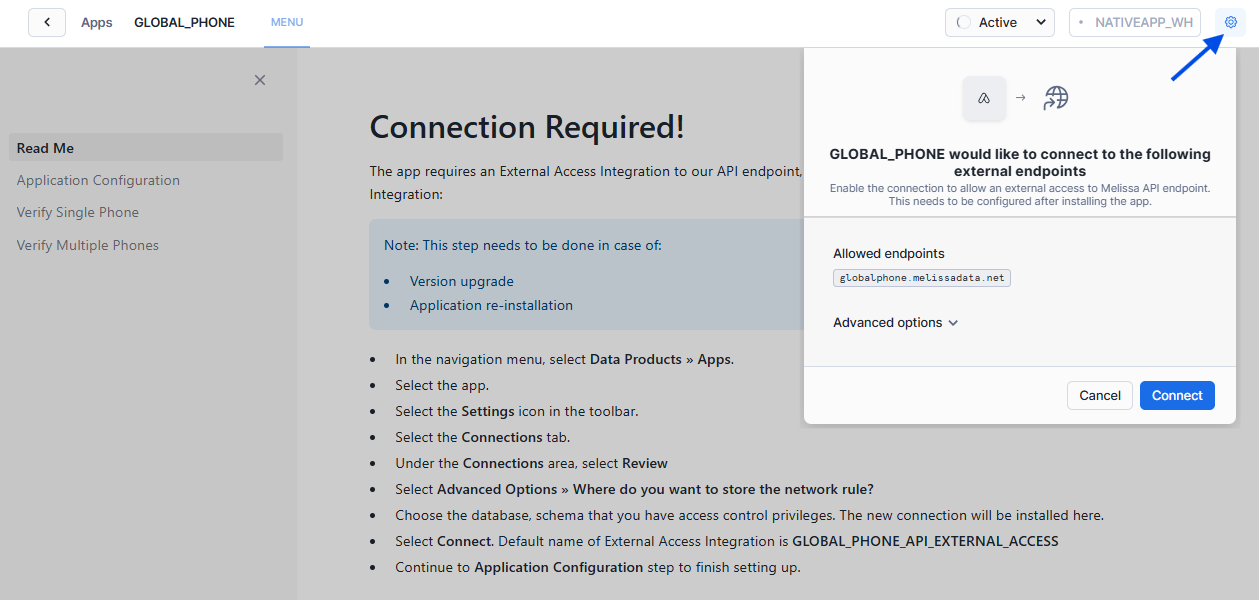This screenshot has height=600, width=1259.
Task: Open the Active status dropdown
Action: (x=1000, y=22)
